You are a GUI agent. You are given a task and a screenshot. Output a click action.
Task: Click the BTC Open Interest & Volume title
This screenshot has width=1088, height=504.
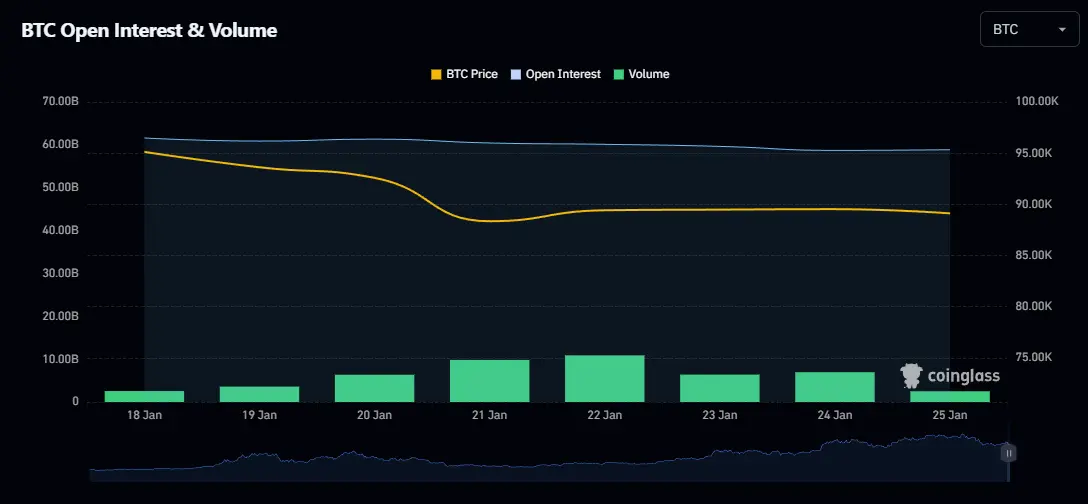149,31
